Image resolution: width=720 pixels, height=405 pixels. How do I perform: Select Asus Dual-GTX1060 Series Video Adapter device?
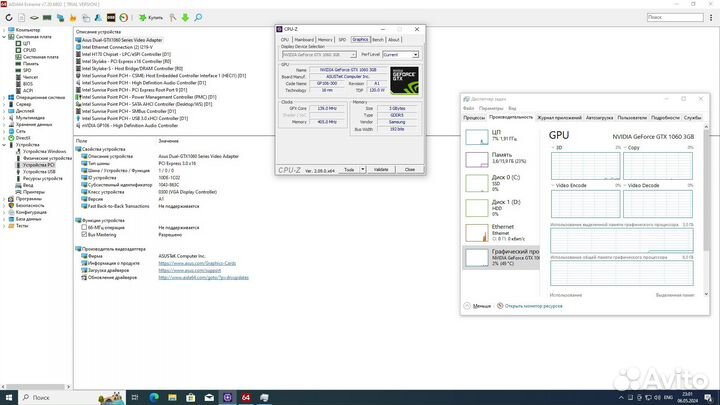(x=122, y=40)
